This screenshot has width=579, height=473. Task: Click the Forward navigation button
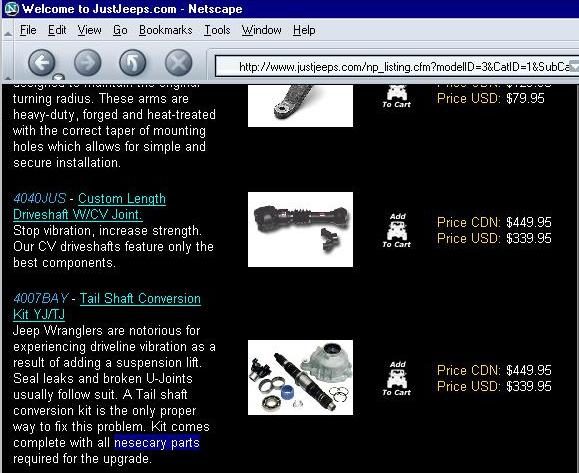click(88, 62)
